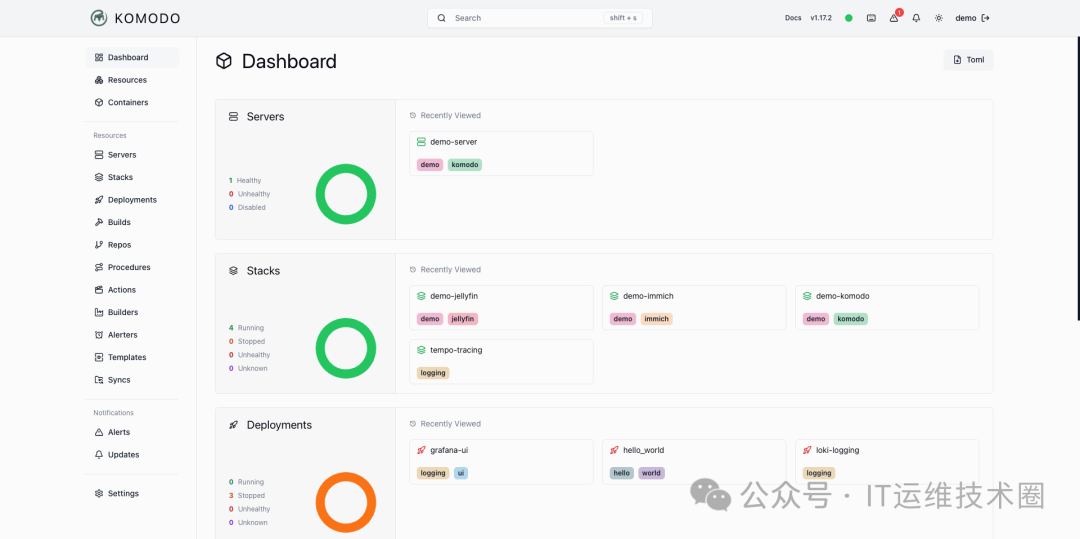Select Deployments label in sidebar
This screenshot has height=539, width=1080.
[x=132, y=200]
